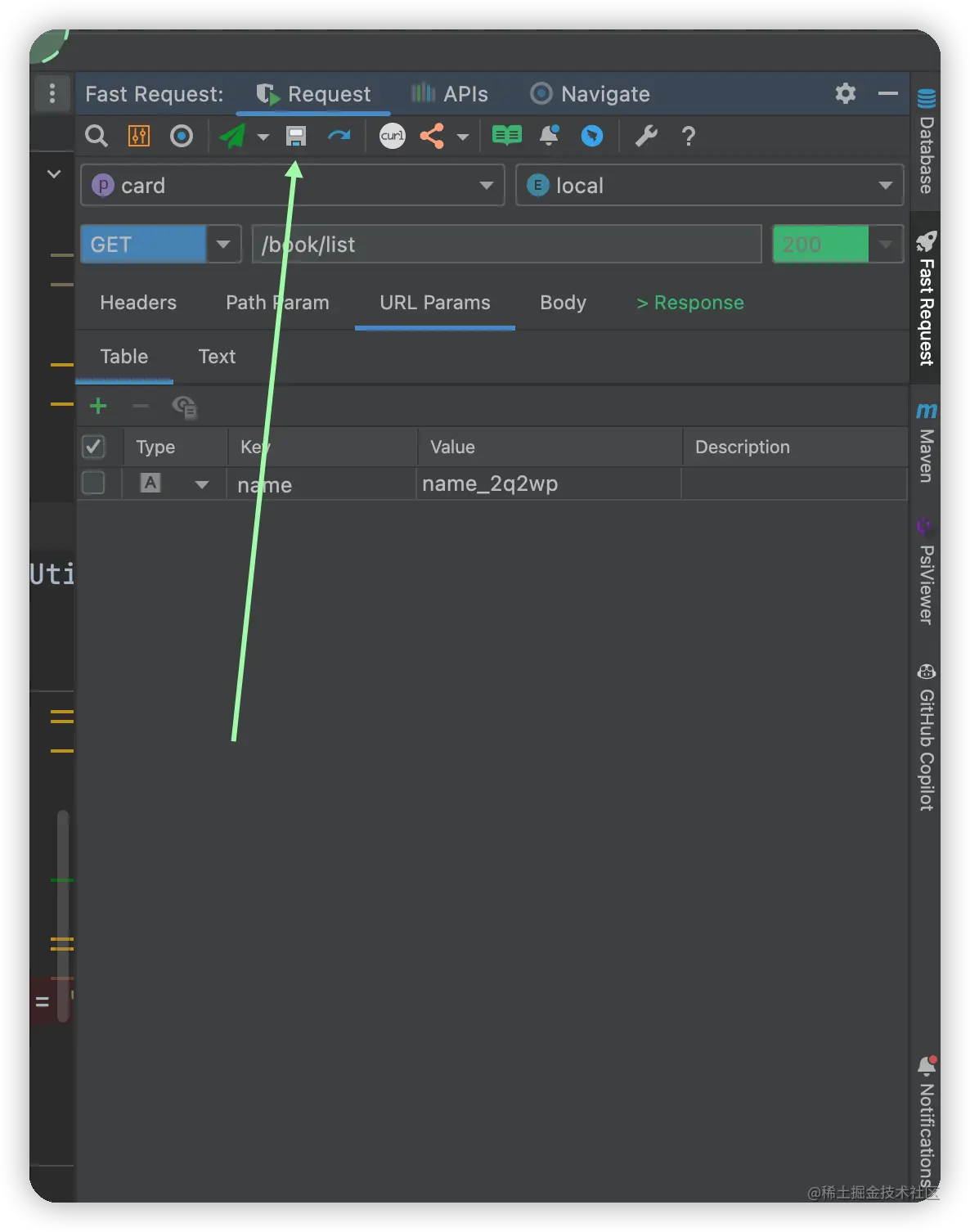Viewport: 970px width, 1232px height.
Task: Open the green book documentation icon
Action: point(507,136)
